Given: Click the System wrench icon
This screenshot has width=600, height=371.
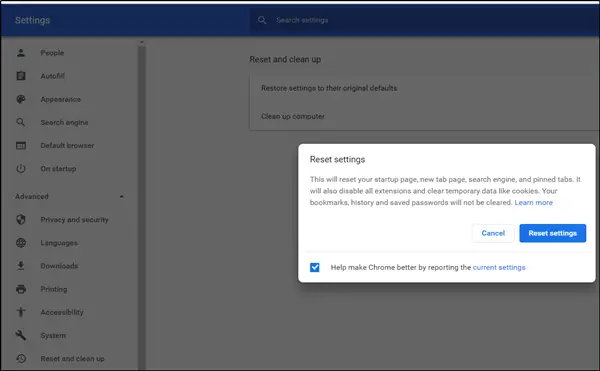Looking at the screenshot, I should pyautogui.click(x=21, y=335).
